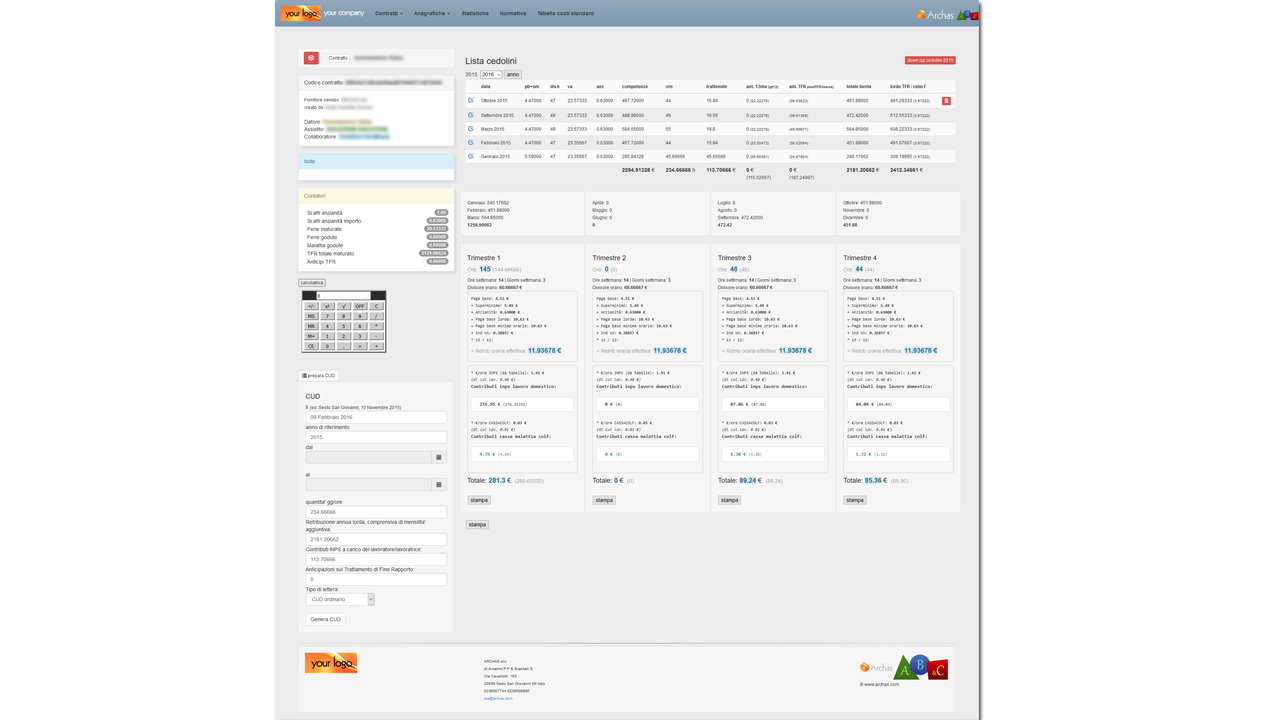1280x720 pixels.
Task: Open the calendar picker for 'dal' date
Action: [438, 457]
